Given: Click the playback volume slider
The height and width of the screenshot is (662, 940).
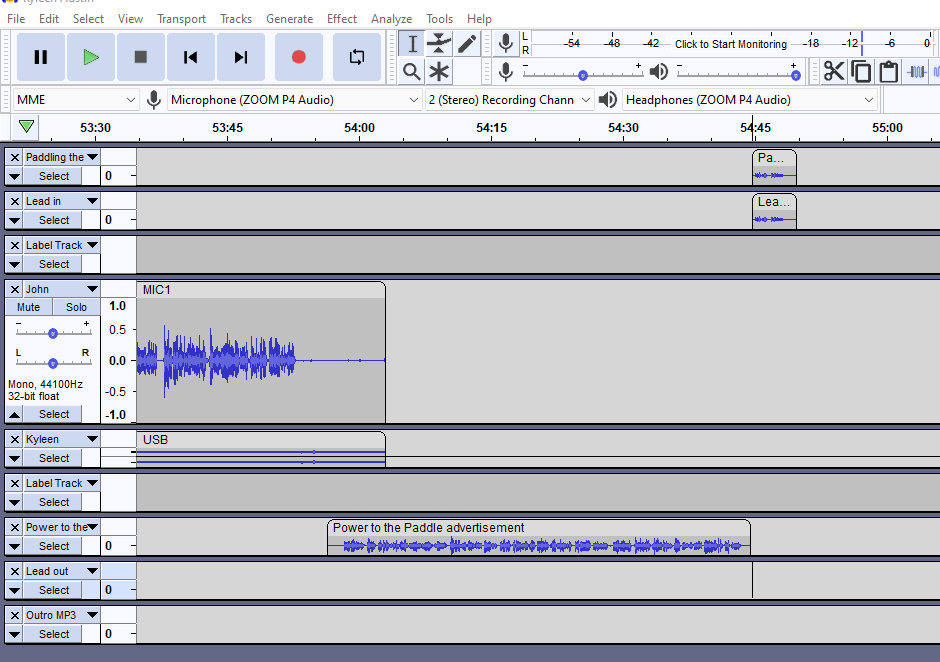Looking at the screenshot, I should tap(737, 75).
